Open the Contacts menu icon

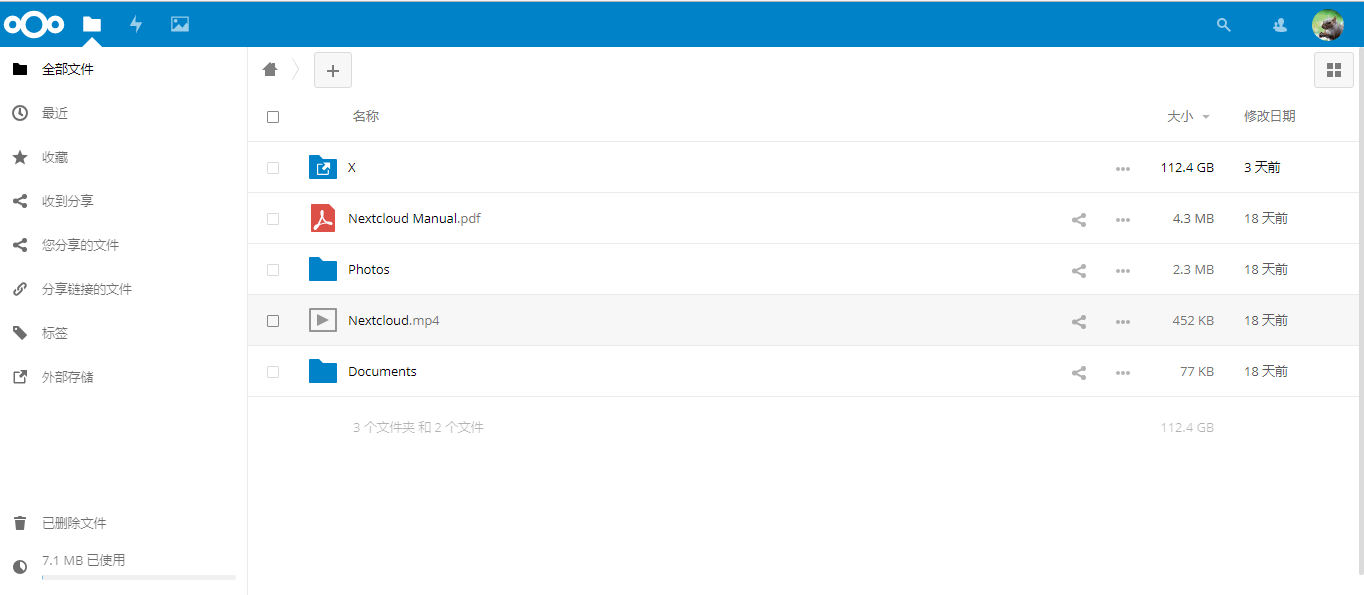coord(1280,25)
